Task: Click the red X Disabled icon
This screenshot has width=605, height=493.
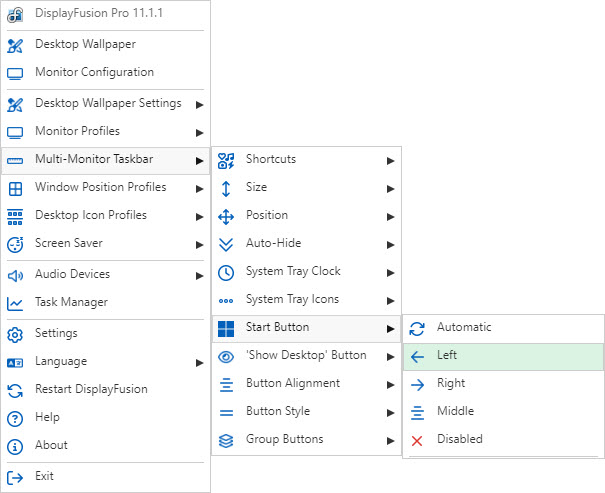Action: (x=417, y=441)
